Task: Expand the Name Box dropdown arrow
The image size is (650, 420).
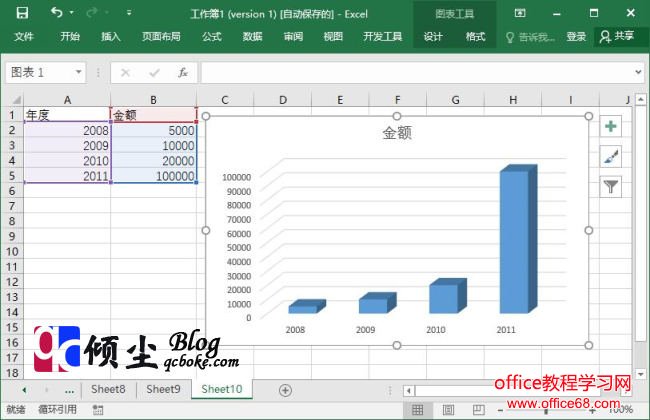Action: 78,72
